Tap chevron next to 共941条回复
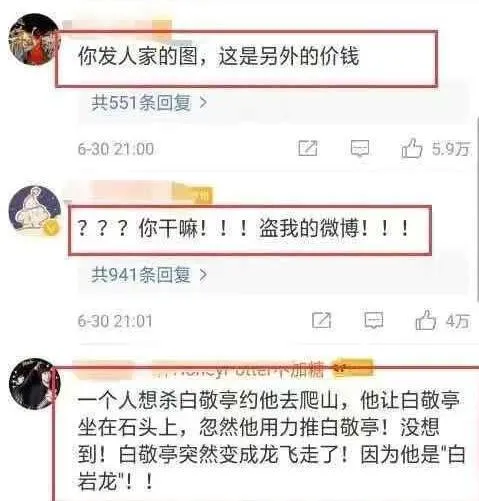The width and height of the screenshot is (479, 501). [203, 275]
